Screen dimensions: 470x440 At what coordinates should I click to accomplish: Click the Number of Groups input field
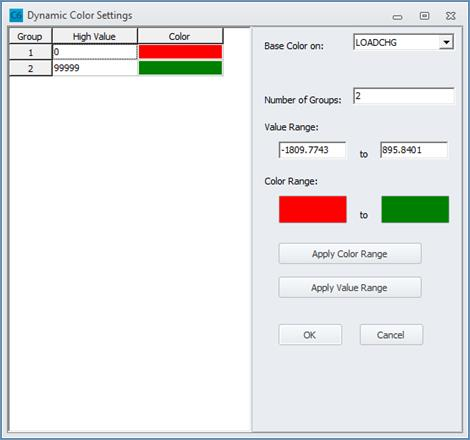click(x=404, y=96)
